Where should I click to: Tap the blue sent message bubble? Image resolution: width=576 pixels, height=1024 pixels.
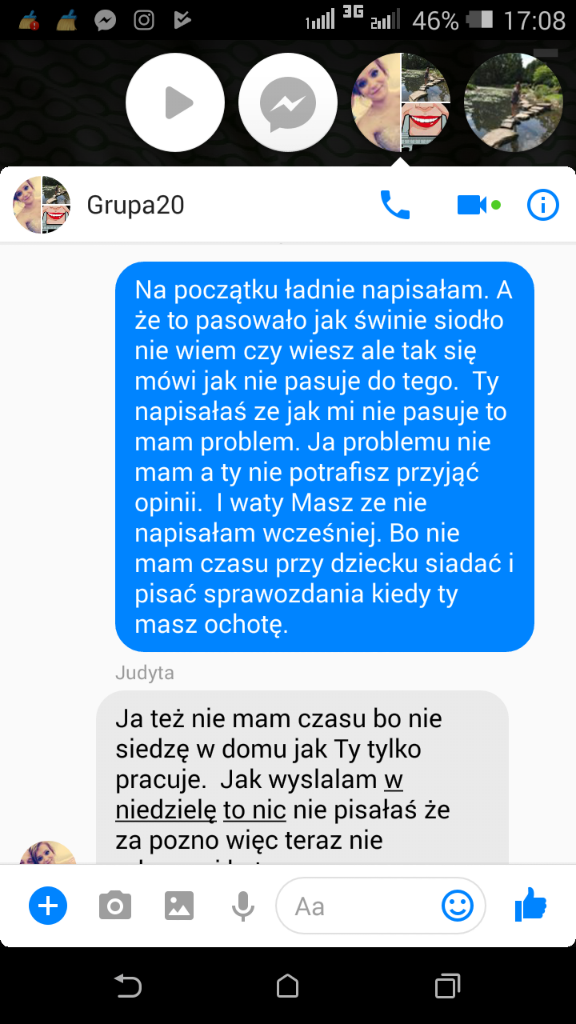(325, 456)
